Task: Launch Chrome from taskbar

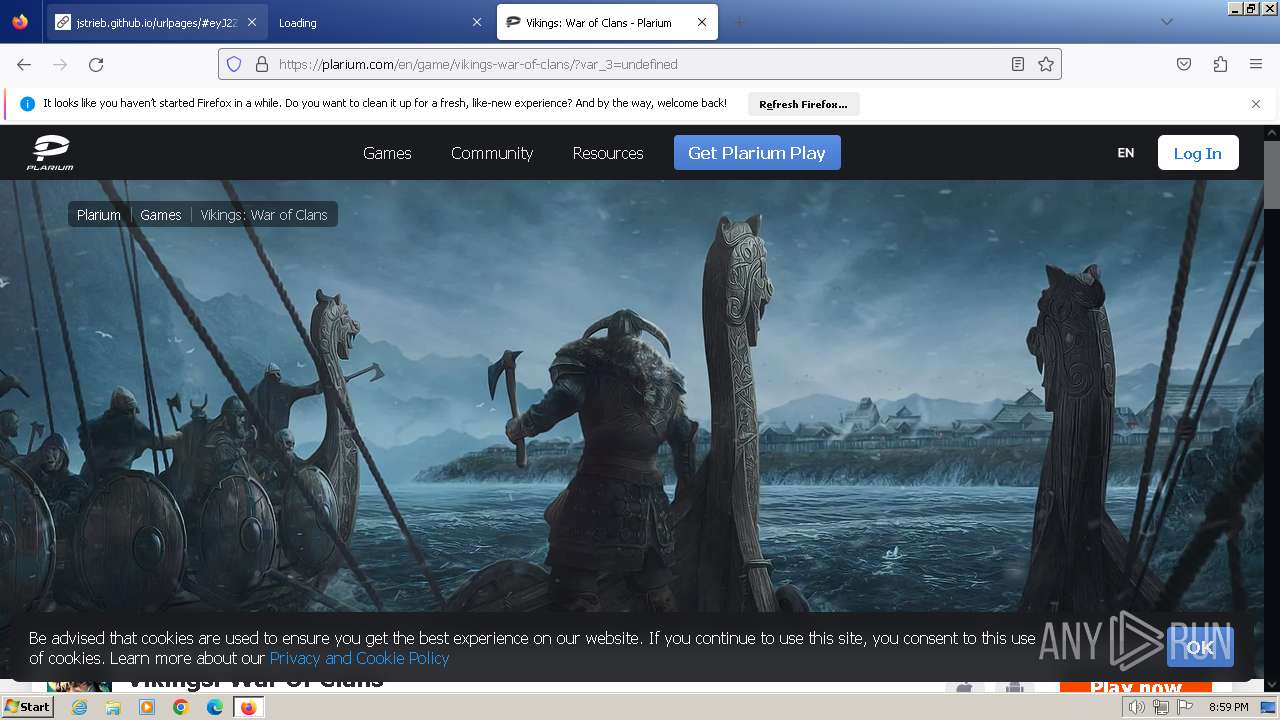Action: tap(181, 707)
